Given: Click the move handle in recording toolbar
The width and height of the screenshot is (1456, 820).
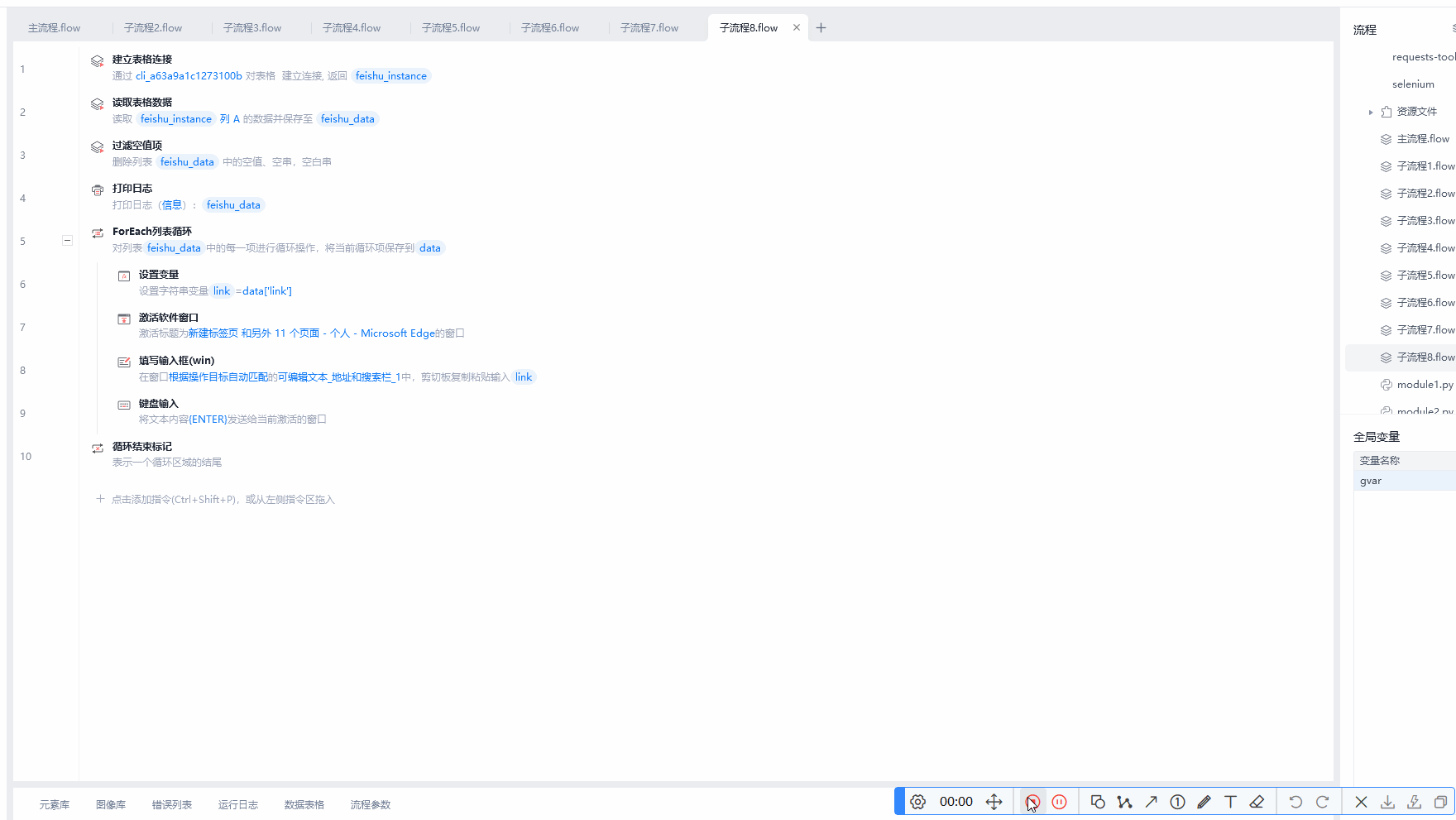Looking at the screenshot, I should (x=994, y=802).
